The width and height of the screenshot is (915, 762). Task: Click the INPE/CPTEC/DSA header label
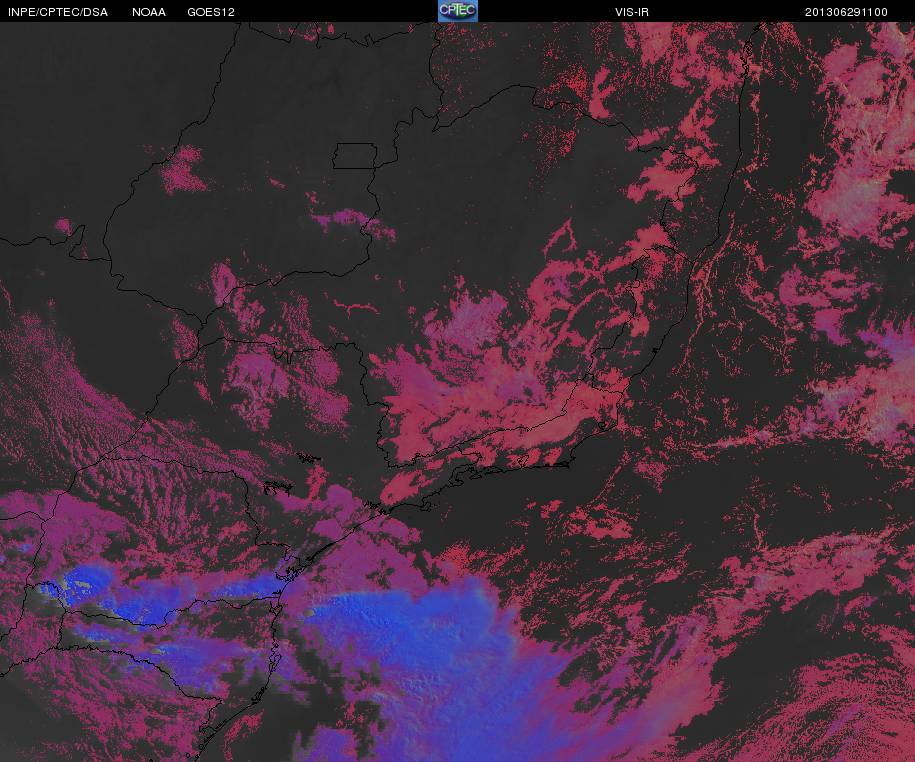[x=58, y=12]
